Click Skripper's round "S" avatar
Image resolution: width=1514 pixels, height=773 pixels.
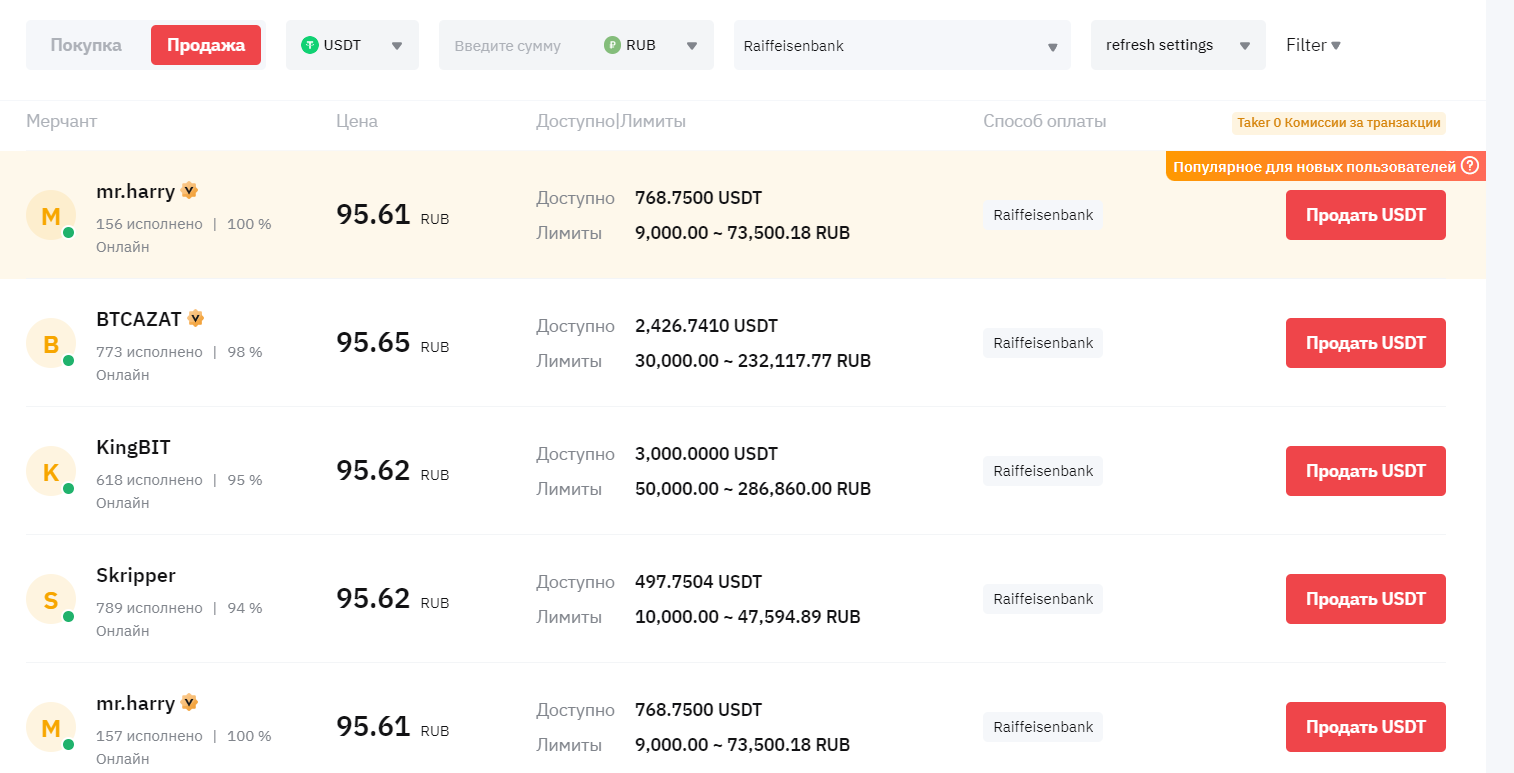[x=51, y=600]
